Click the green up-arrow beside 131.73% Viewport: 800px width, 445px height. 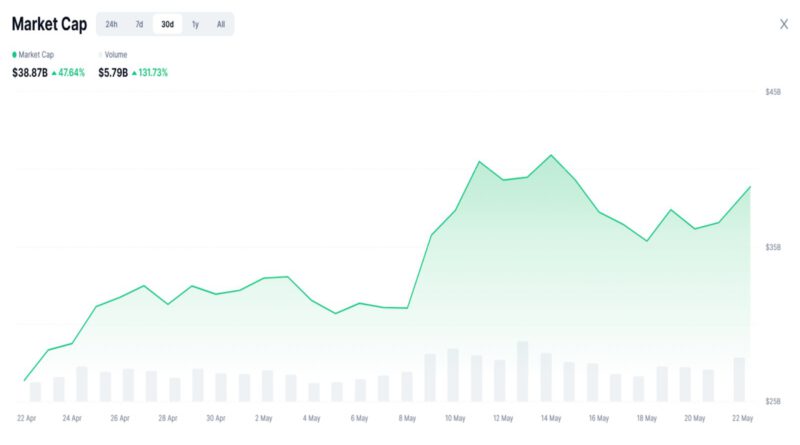(x=135, y=73)
